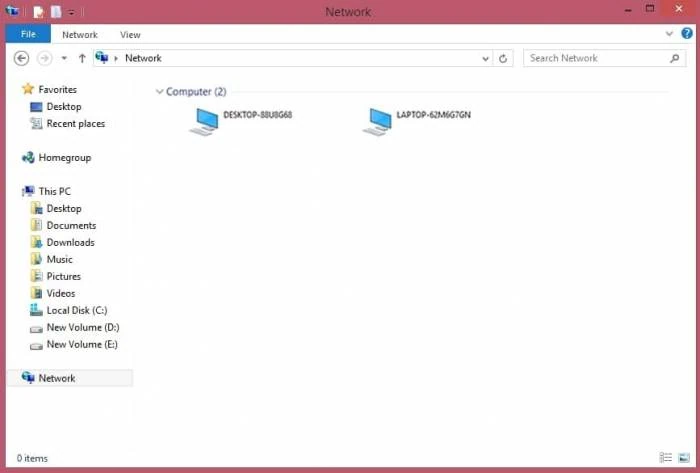The width and height of the screenshot is (700, 473).
Task: Click the title bar window system icon
Action: [12, 11]
